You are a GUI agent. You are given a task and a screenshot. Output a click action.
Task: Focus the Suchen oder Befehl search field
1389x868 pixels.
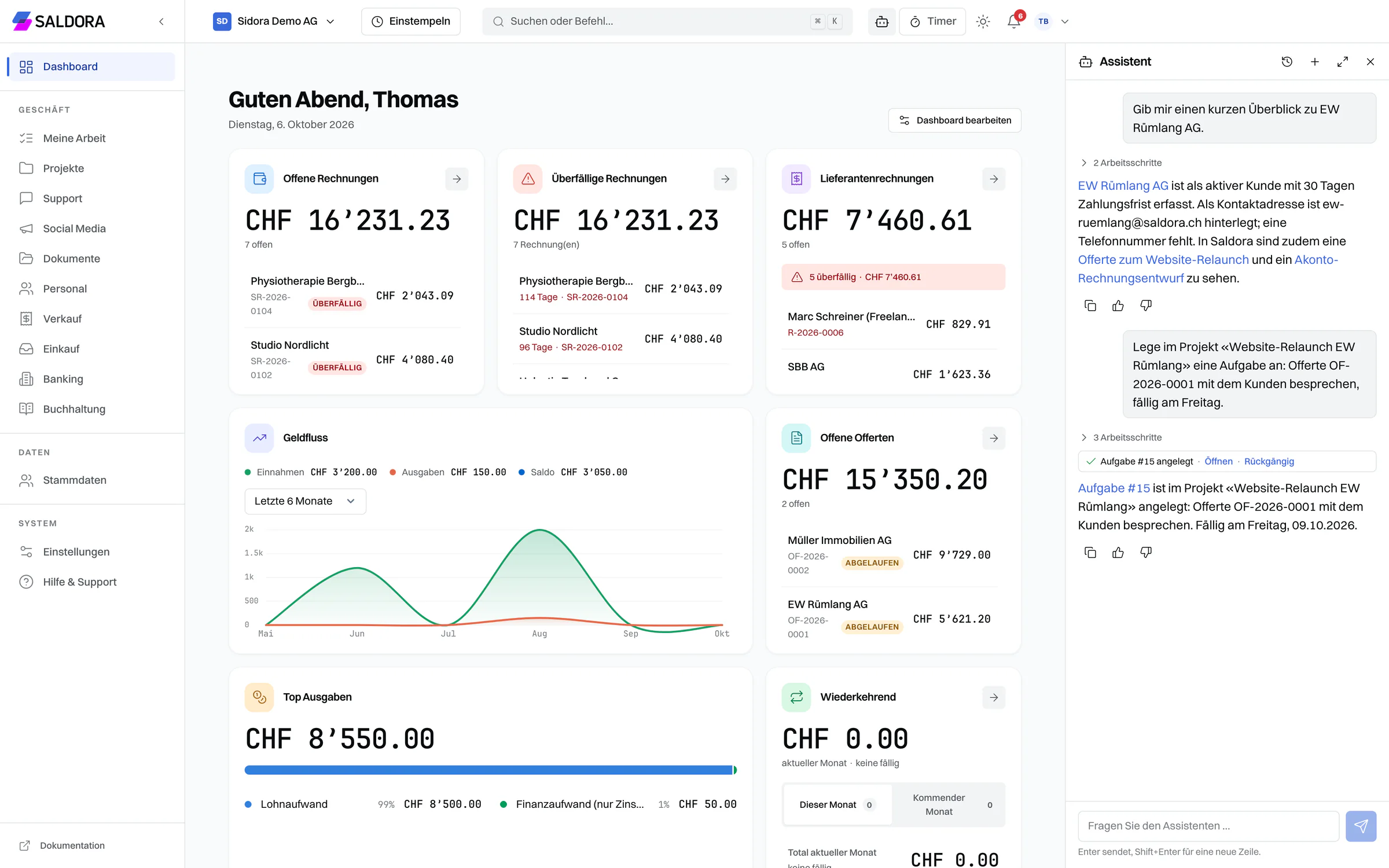click(x=667, y=21)
